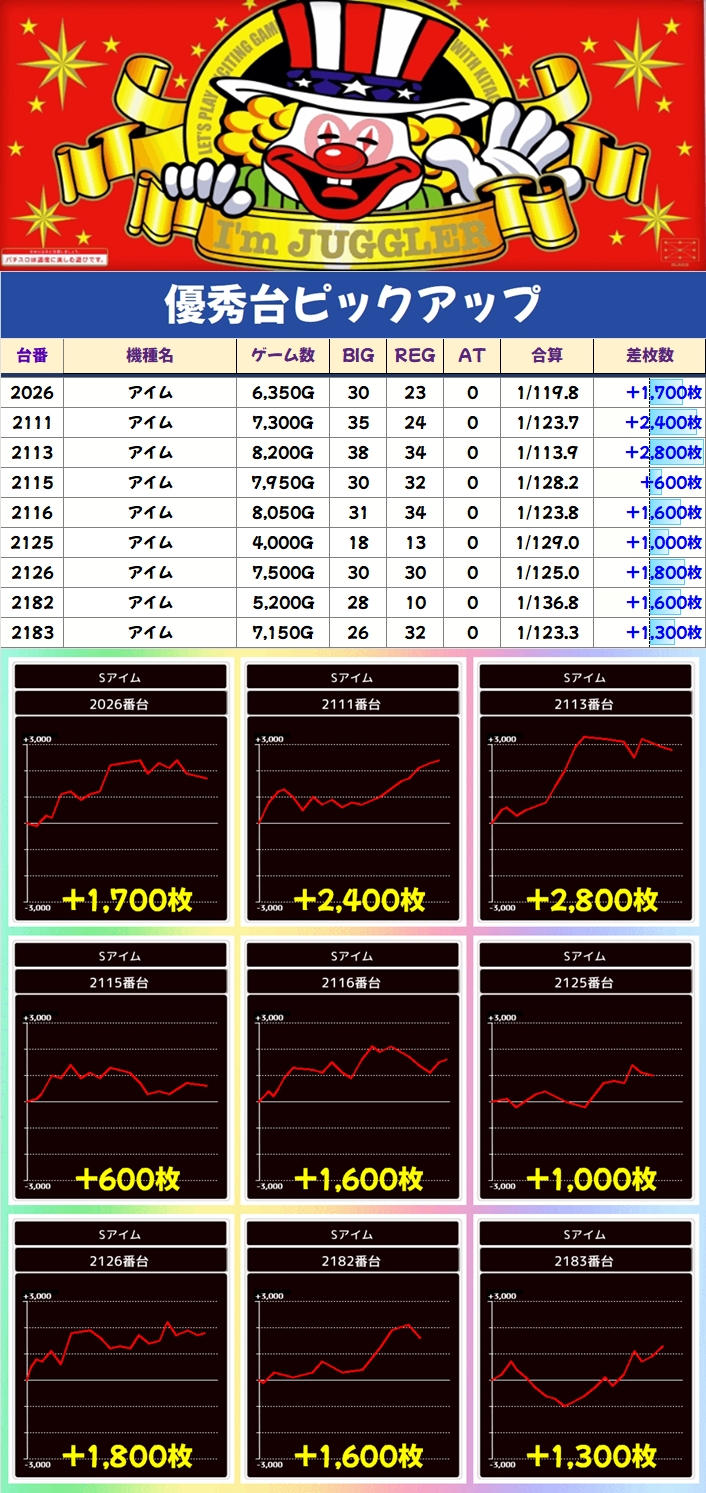Click the I'm JUGGLER logo ribbon

[x=353, y=236]
